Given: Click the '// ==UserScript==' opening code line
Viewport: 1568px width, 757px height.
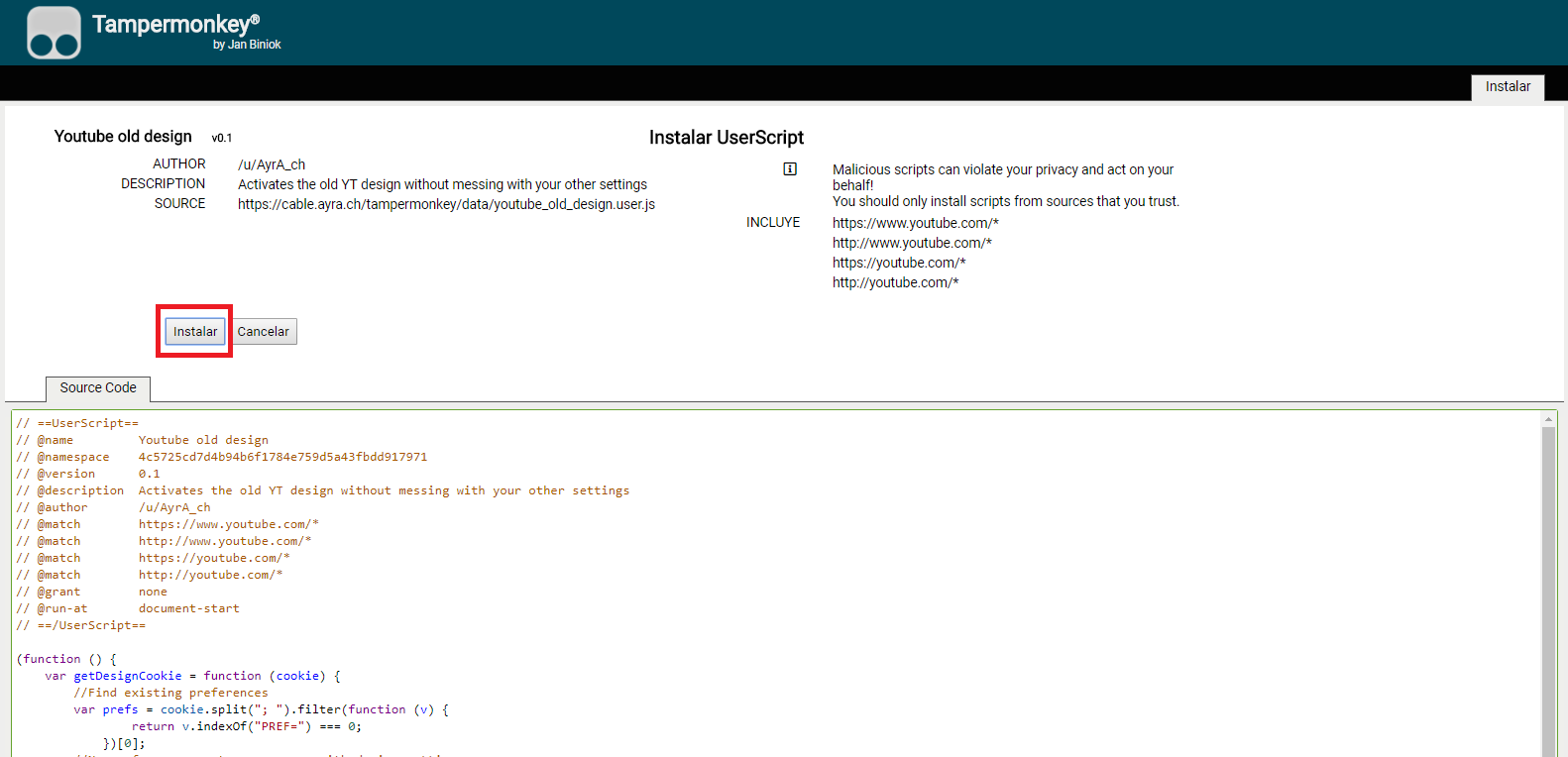Looking at the screenshot, I should pos(77,423).
